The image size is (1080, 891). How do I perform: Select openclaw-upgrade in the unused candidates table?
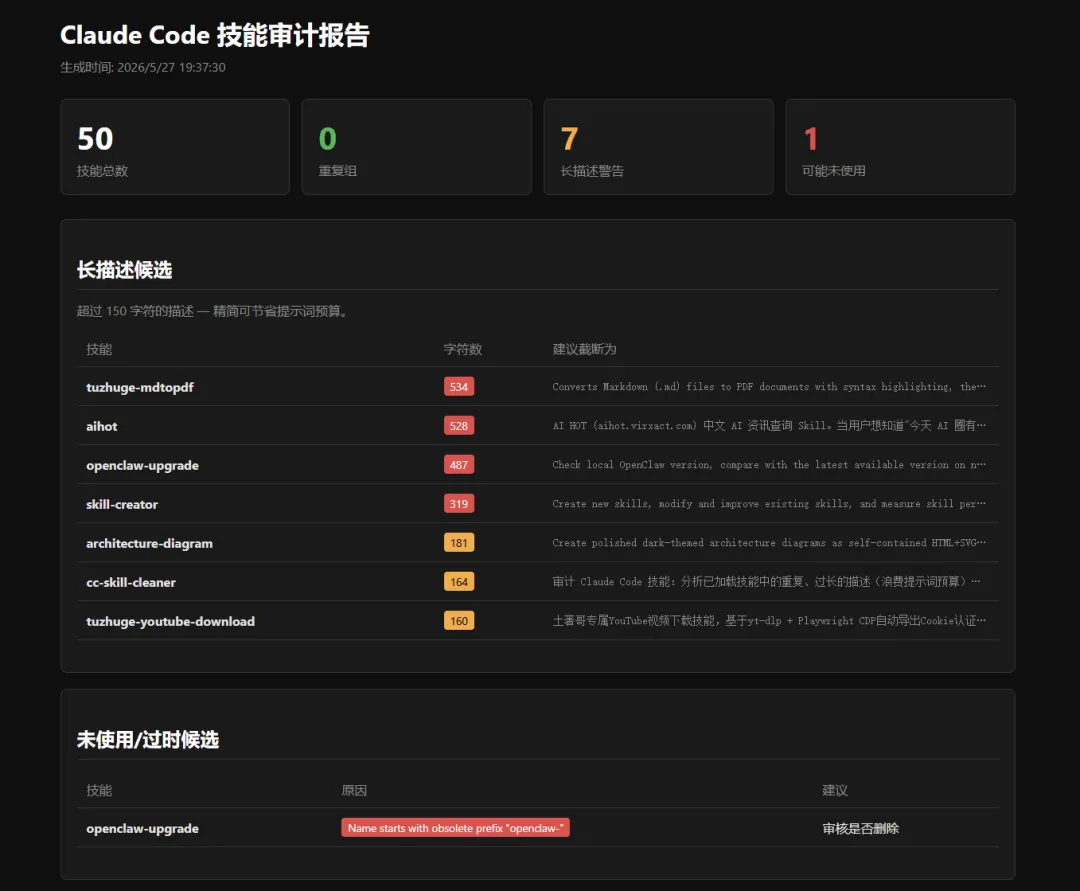(x=143, y=828)
